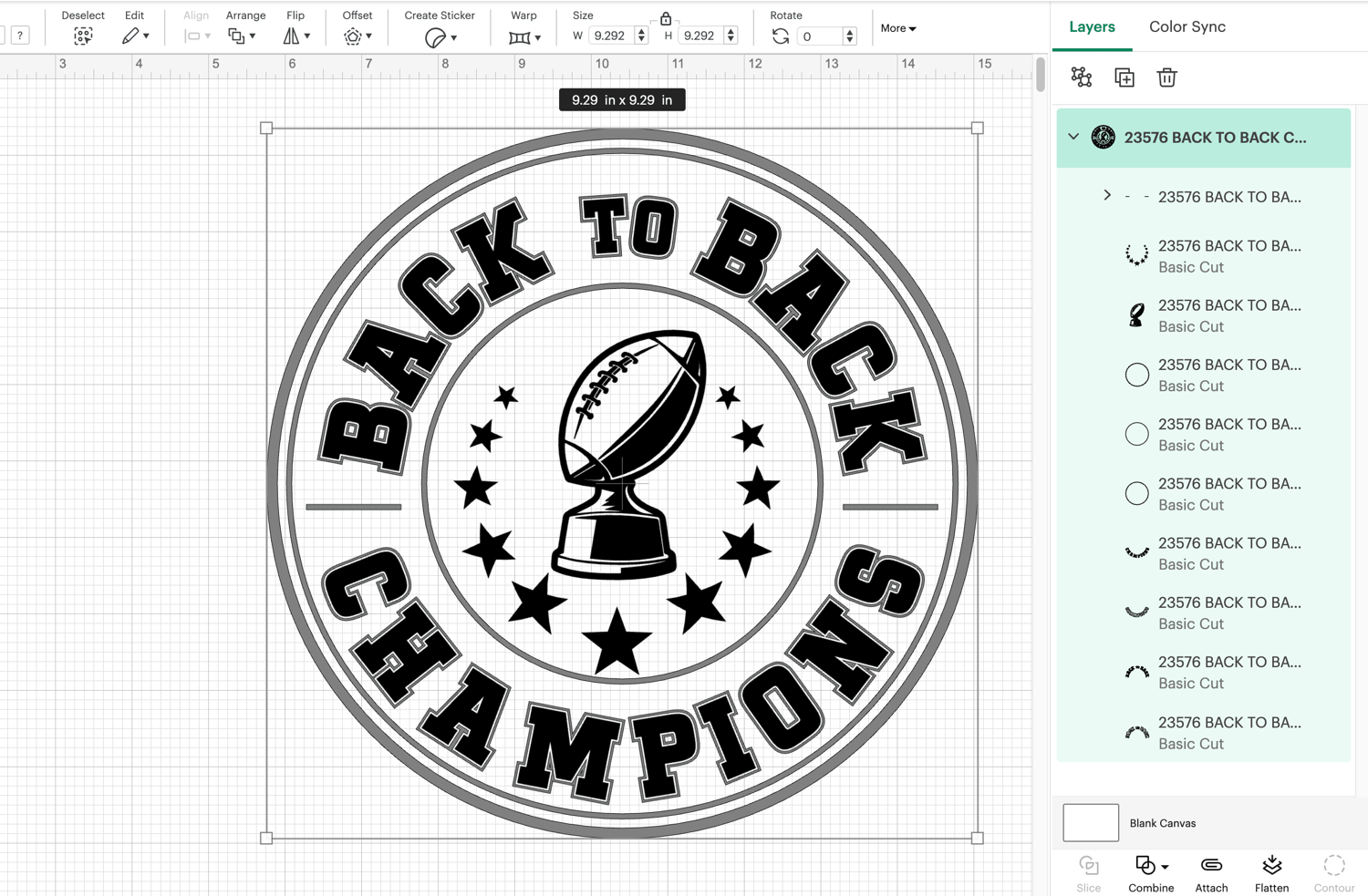Select the solid CHAMPIONS curved text layer

pos(1204,553)
